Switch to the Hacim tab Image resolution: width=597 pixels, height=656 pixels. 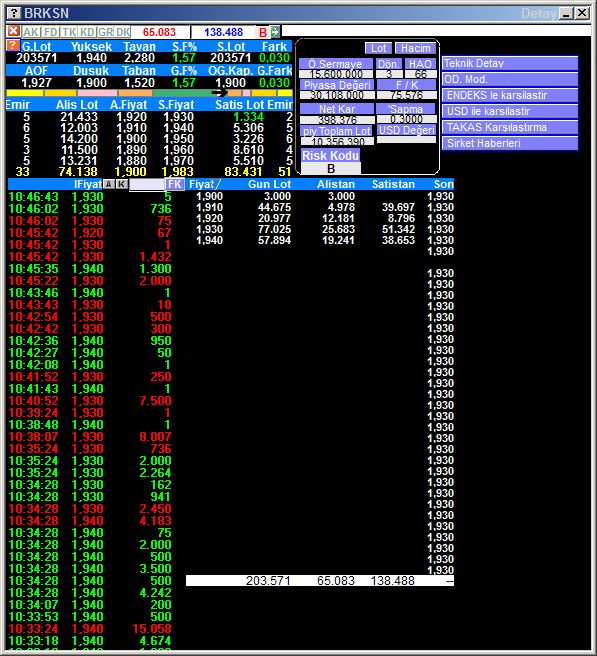point(415,48)
